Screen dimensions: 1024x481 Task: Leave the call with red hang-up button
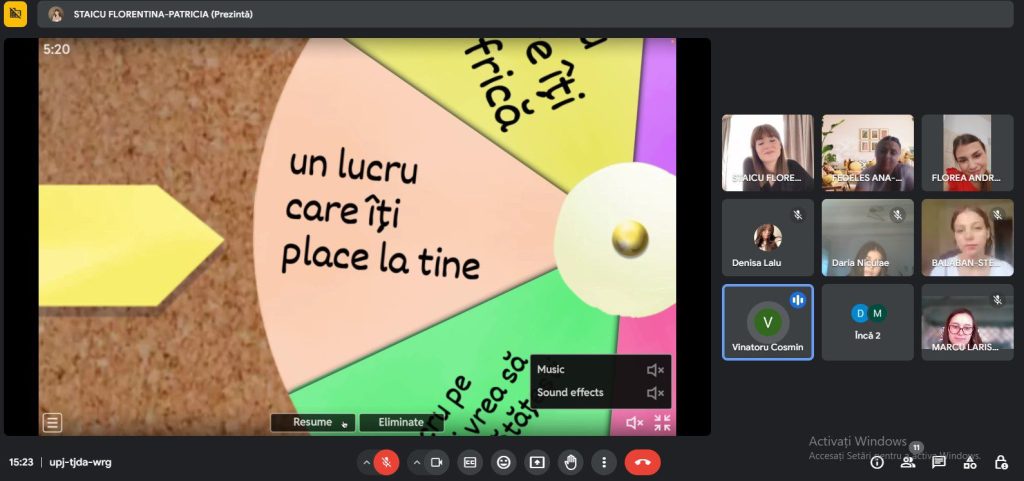(x=642, y=462)
